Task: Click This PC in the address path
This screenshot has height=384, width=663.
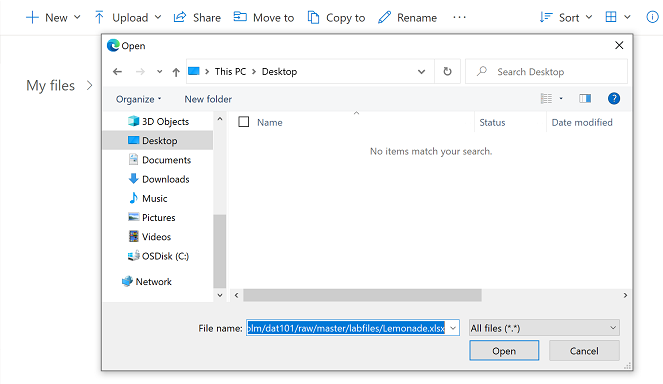Action: click(x=230, y=71)
